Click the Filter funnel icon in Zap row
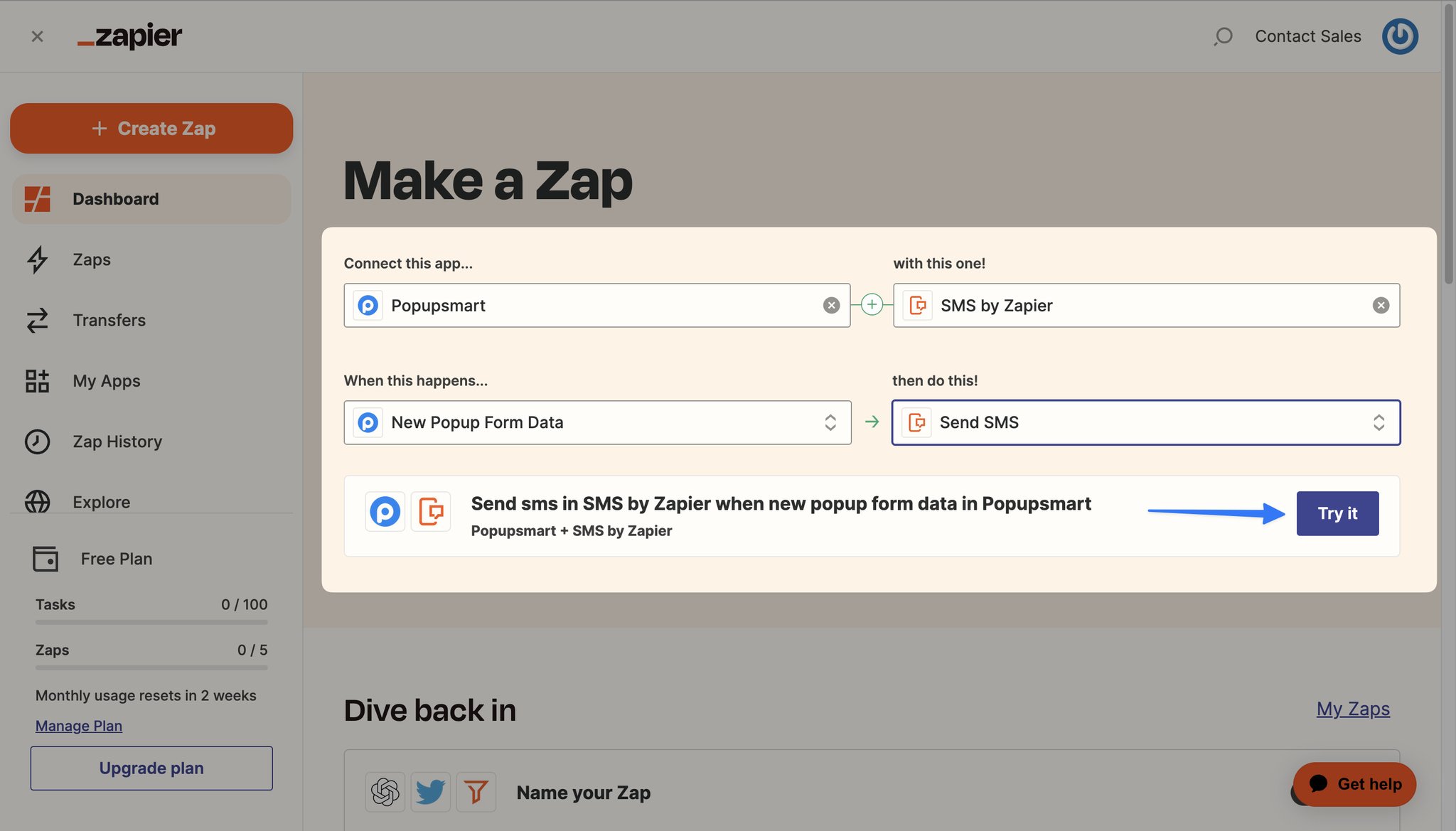This screenshot has height=831, width=1456. click(476, 792)
